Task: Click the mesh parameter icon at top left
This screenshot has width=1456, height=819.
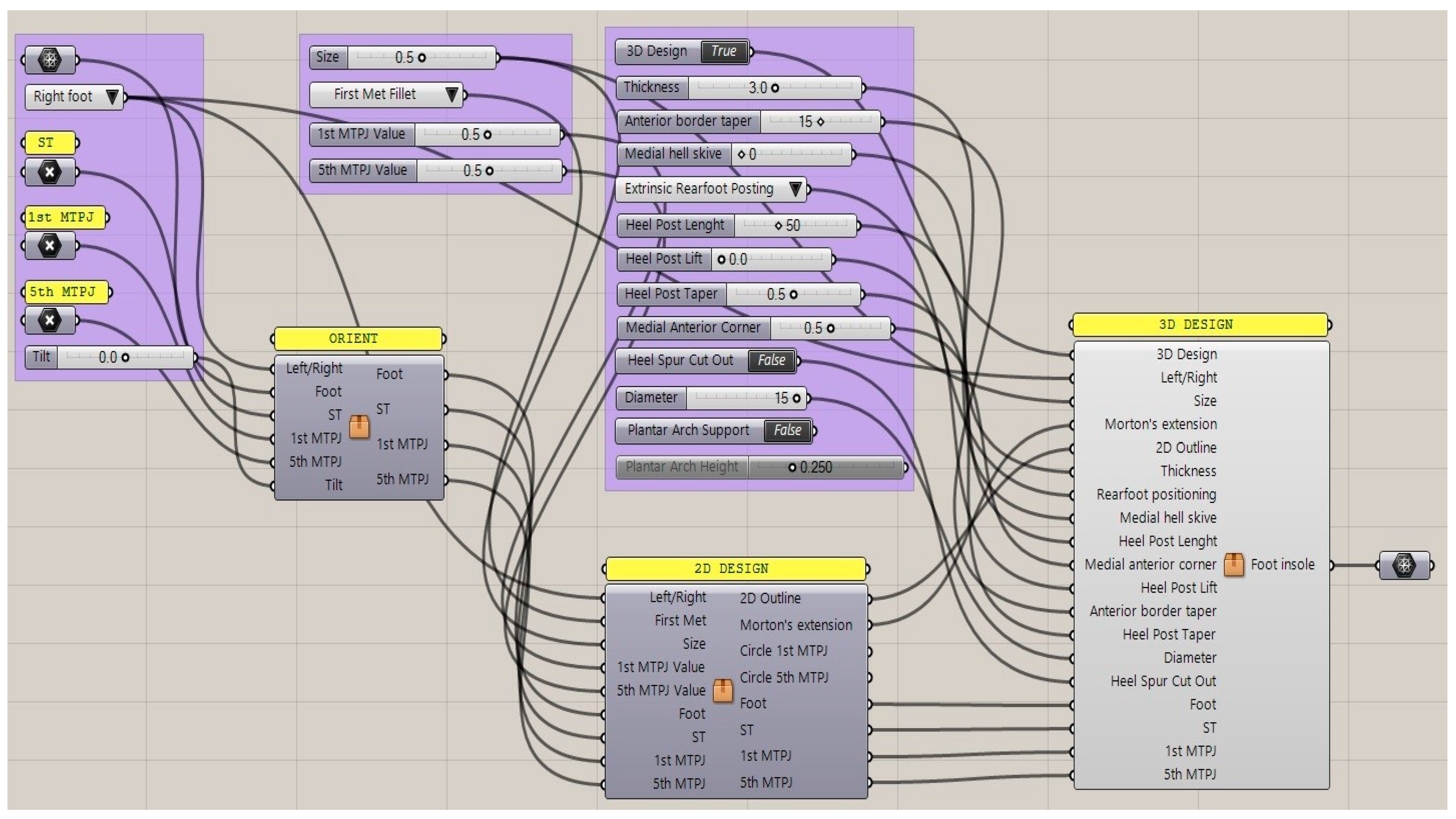Action: point(50,60)
